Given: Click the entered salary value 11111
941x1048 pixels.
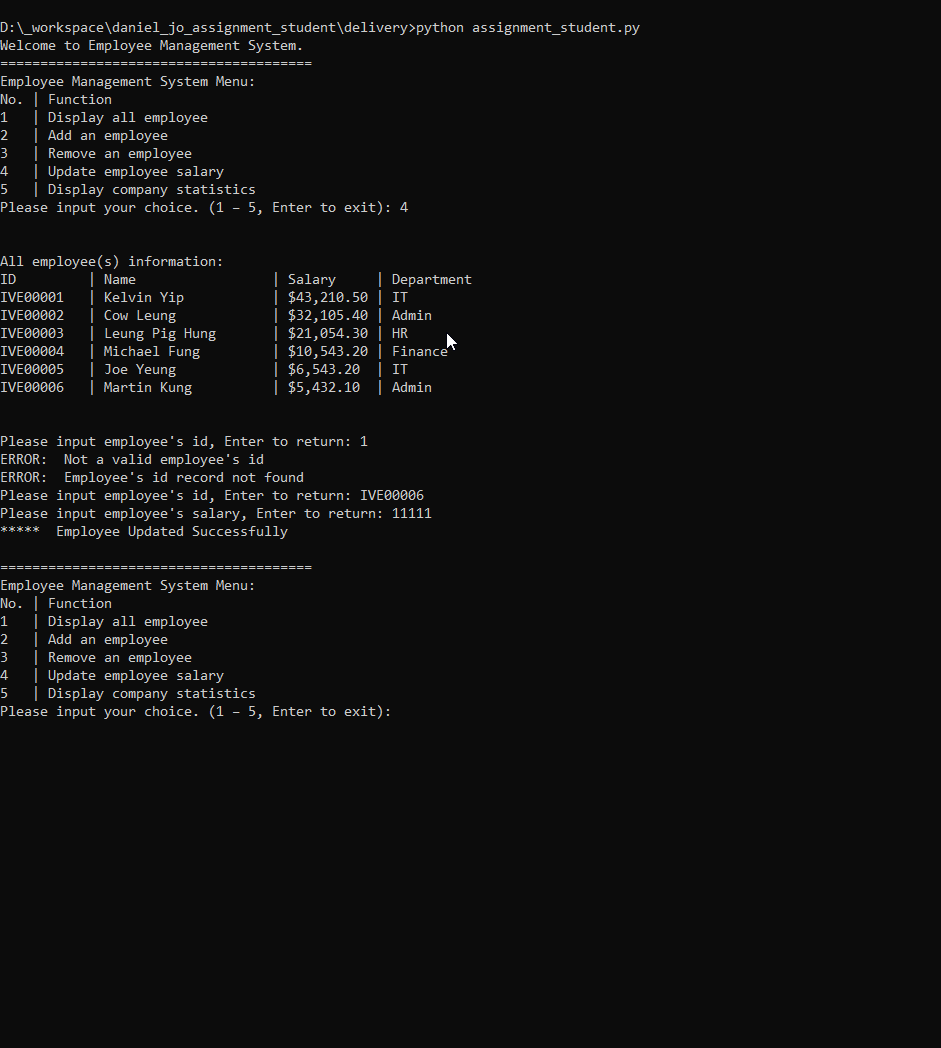Looking at the screenshot, I should (412, 513).
